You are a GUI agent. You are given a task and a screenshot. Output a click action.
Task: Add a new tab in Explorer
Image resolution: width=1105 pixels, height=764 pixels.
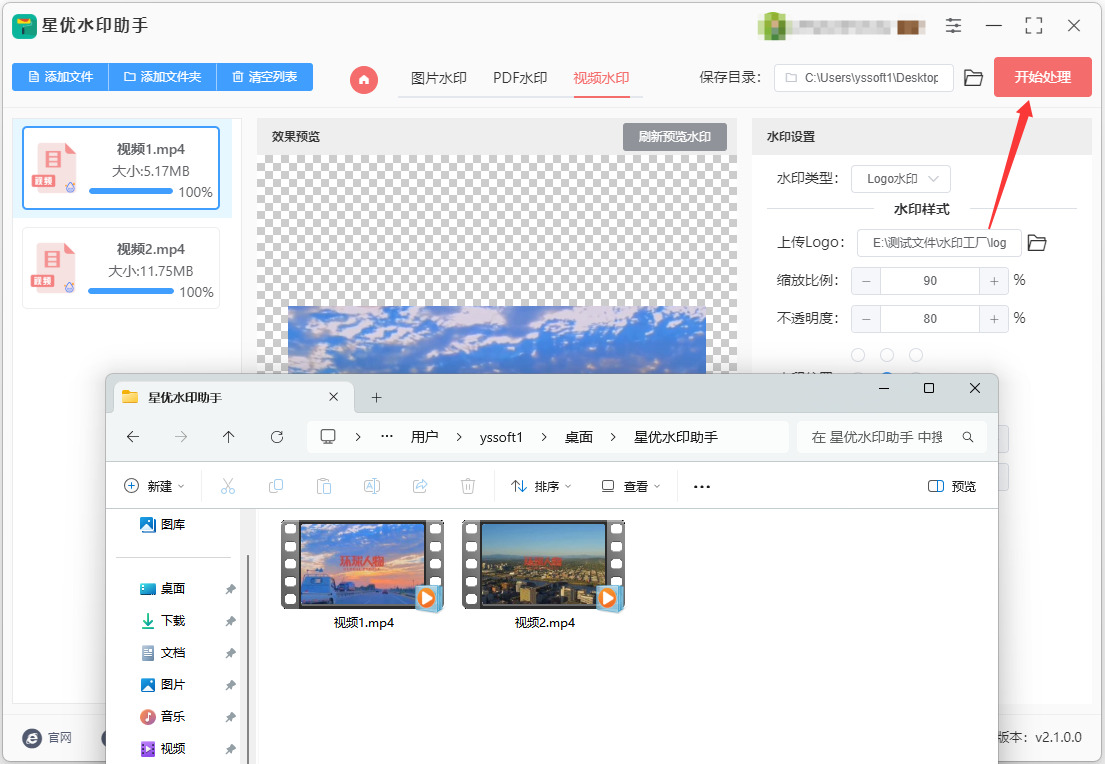(376, 398)
